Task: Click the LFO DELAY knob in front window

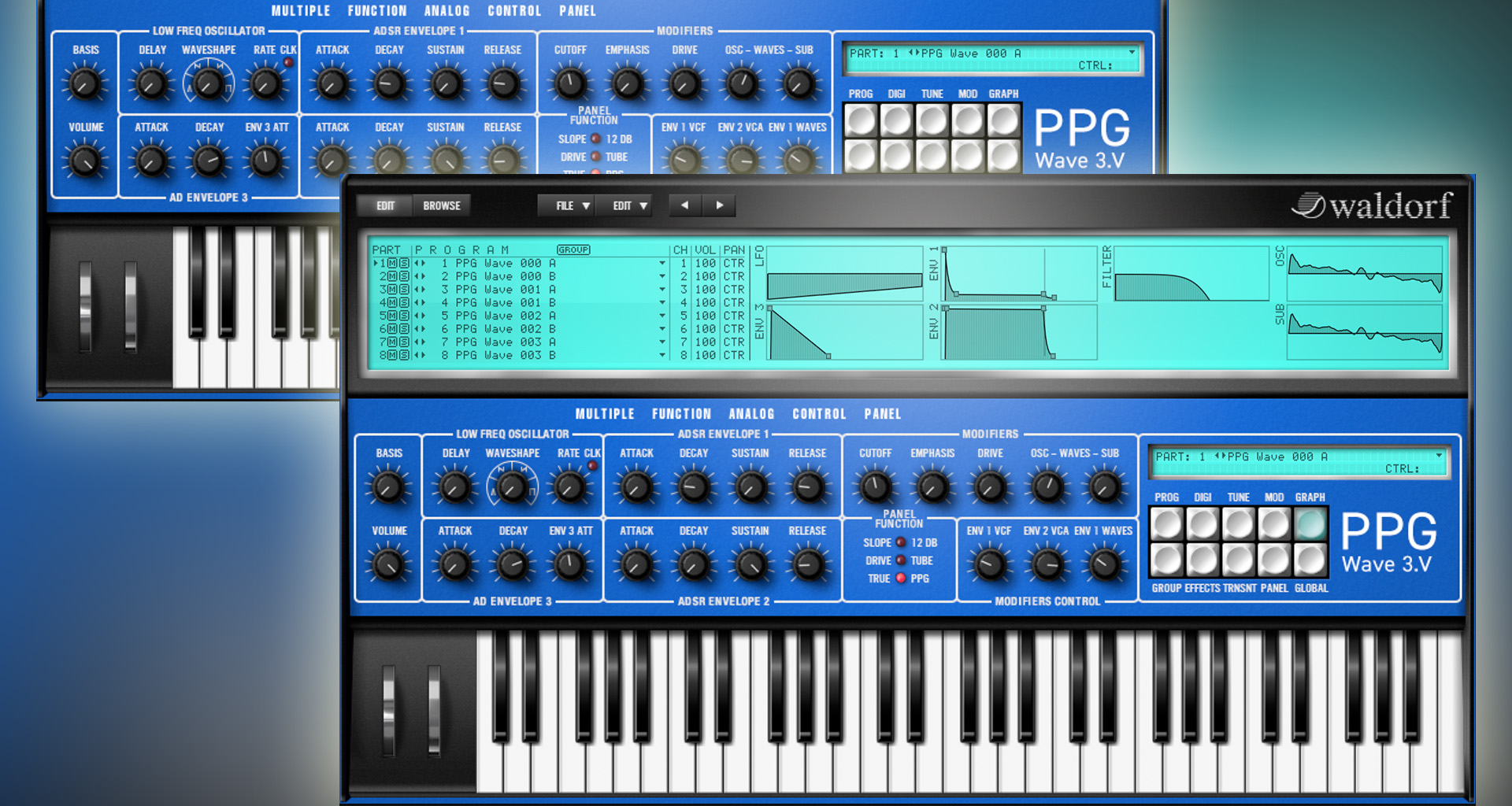Action: pyautogui.click(x=455, y=487)
